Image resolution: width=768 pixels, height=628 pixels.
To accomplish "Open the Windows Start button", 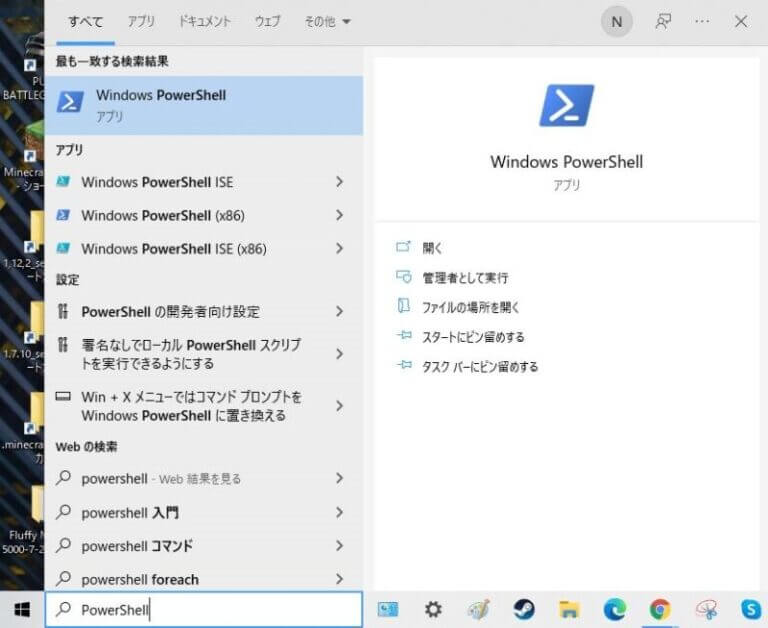I will coord(22,610).
